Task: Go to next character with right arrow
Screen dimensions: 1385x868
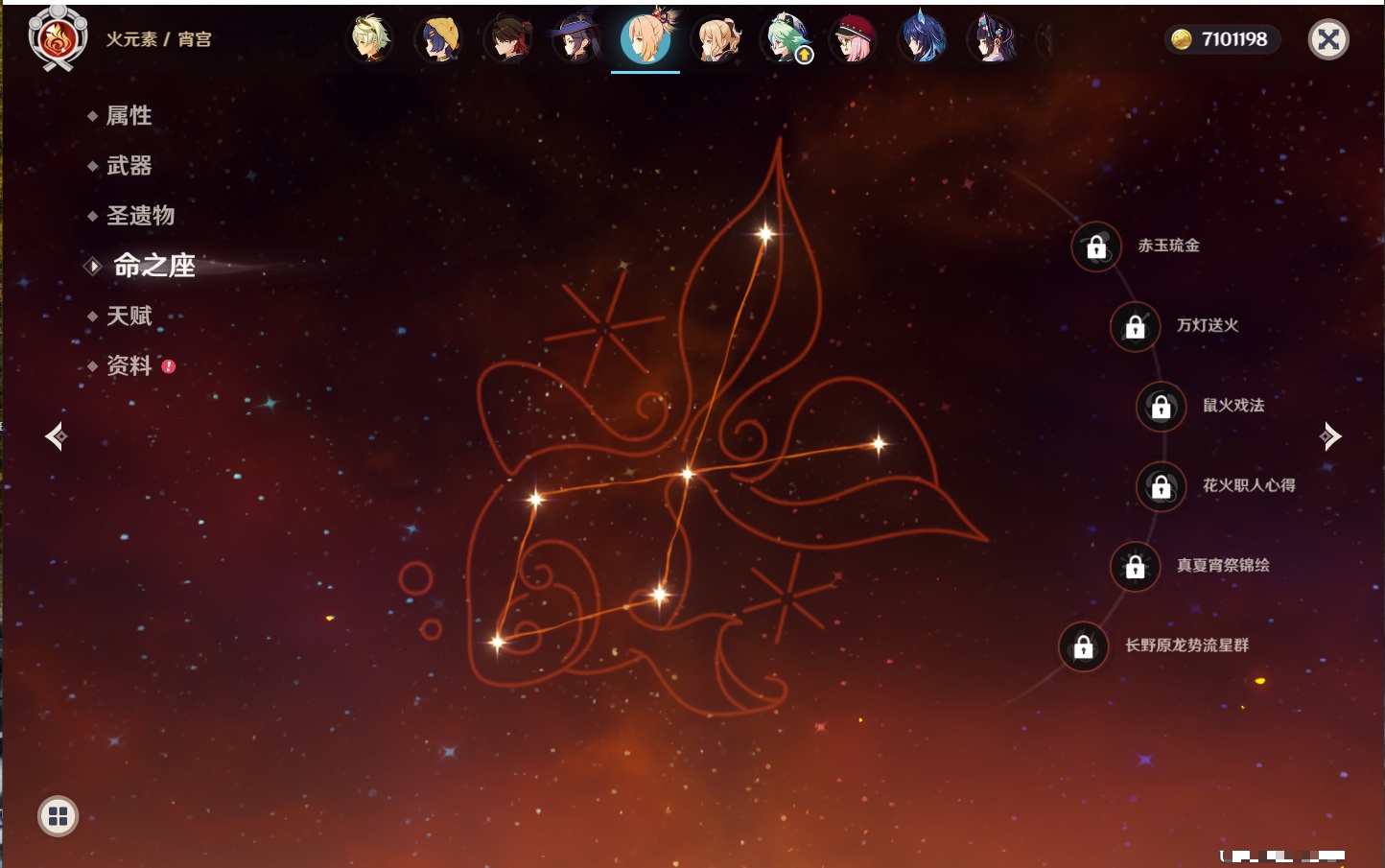Action: click(1330, 436)
